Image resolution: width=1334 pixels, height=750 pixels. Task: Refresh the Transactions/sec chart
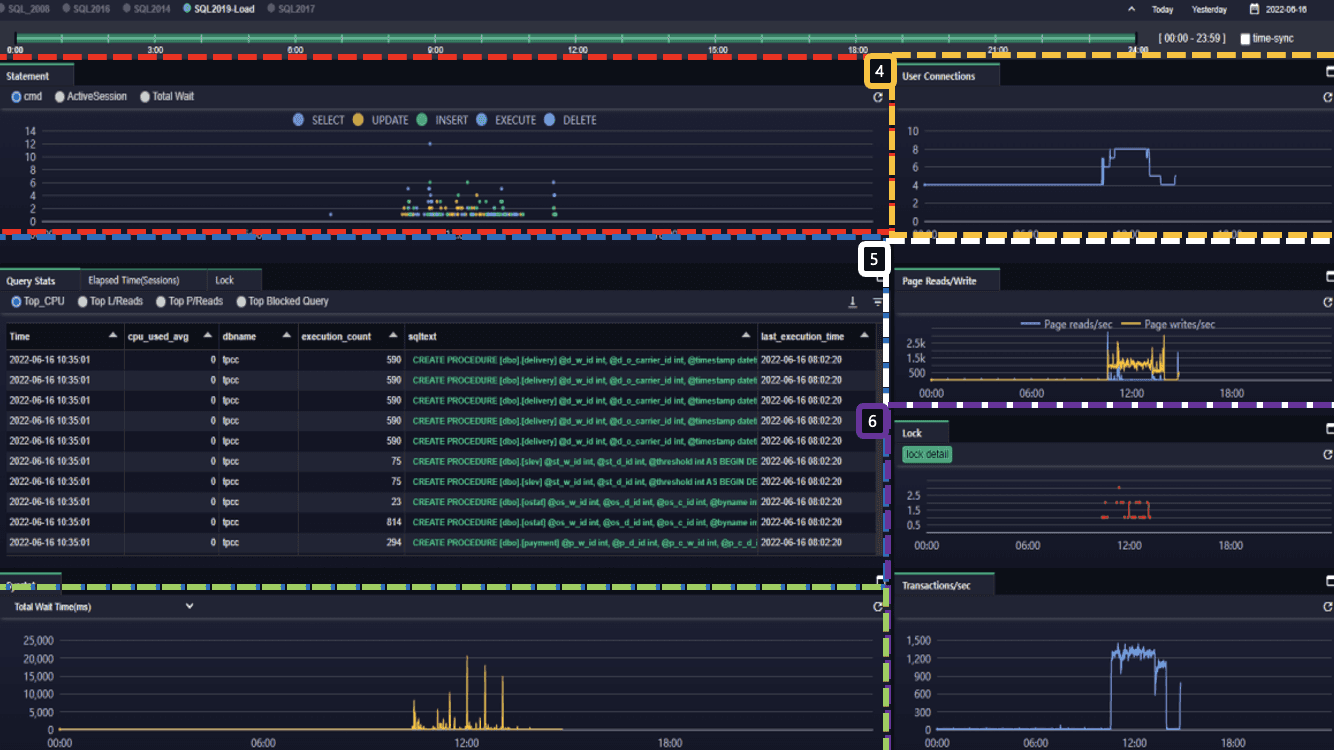1327,607
